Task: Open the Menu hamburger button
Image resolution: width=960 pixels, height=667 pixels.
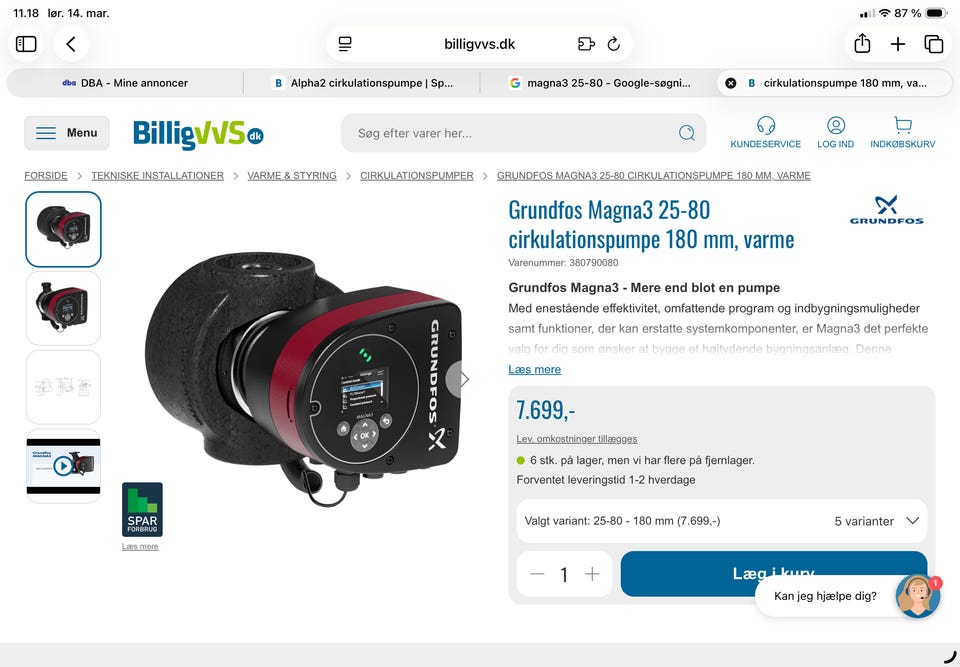Action: point(67,133)
